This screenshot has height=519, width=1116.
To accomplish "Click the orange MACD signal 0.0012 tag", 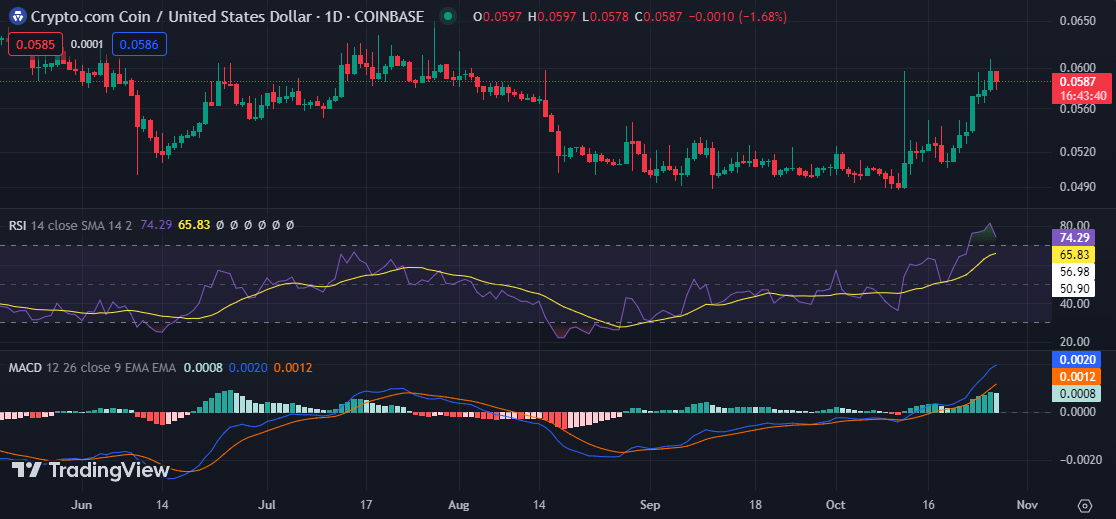I will click(x=1081, y=377).
